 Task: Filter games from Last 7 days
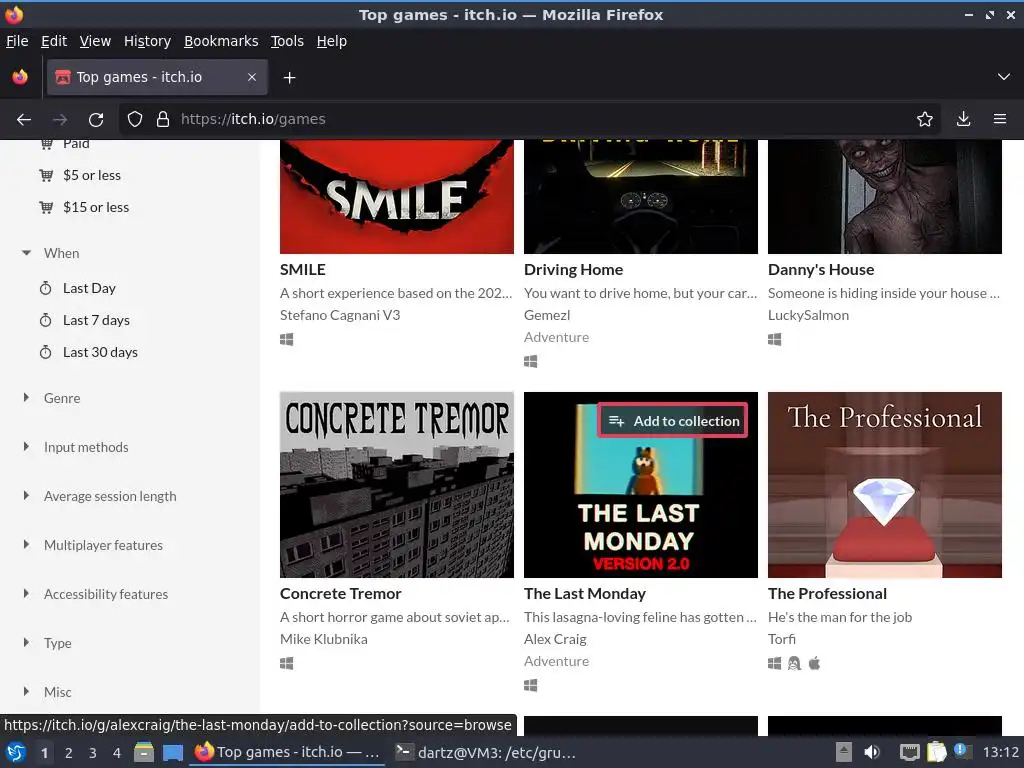pos(97,320)
